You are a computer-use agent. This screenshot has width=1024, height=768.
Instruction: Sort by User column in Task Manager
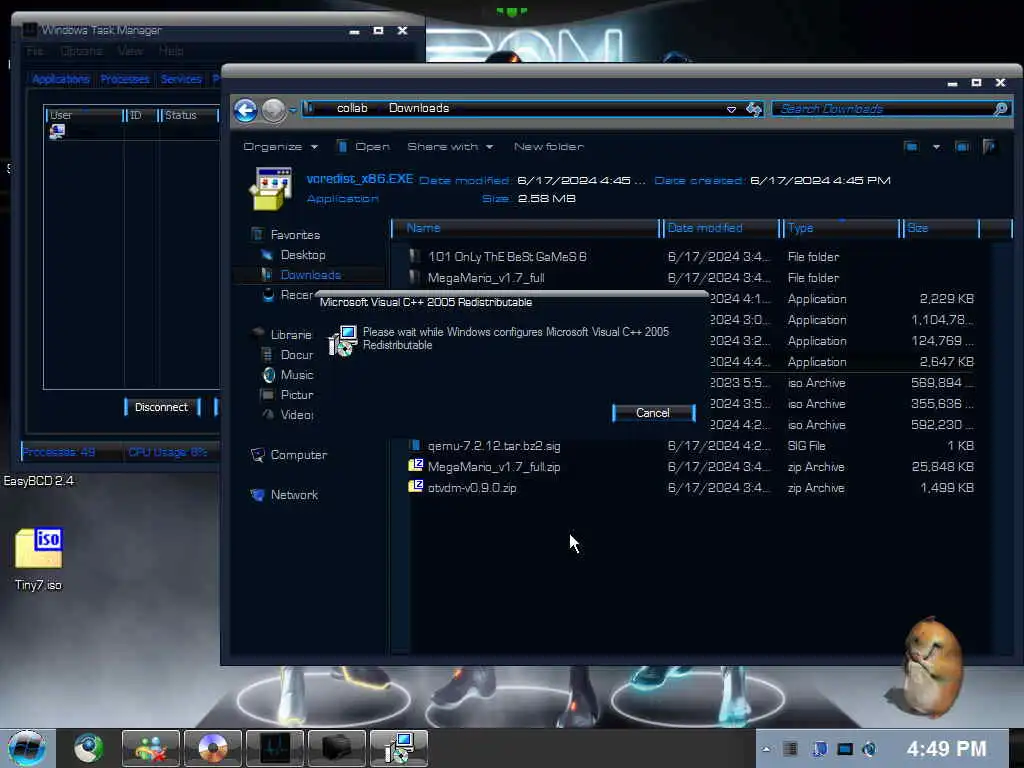pos(84,115)
